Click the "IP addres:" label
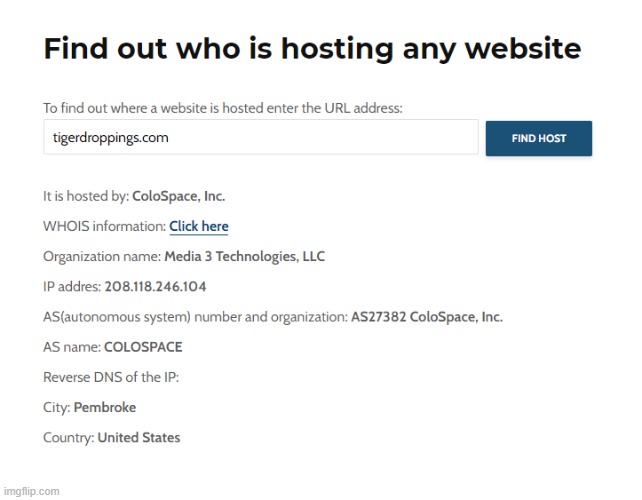Viewport: 642px width, 500px height. tap(72, 287)
